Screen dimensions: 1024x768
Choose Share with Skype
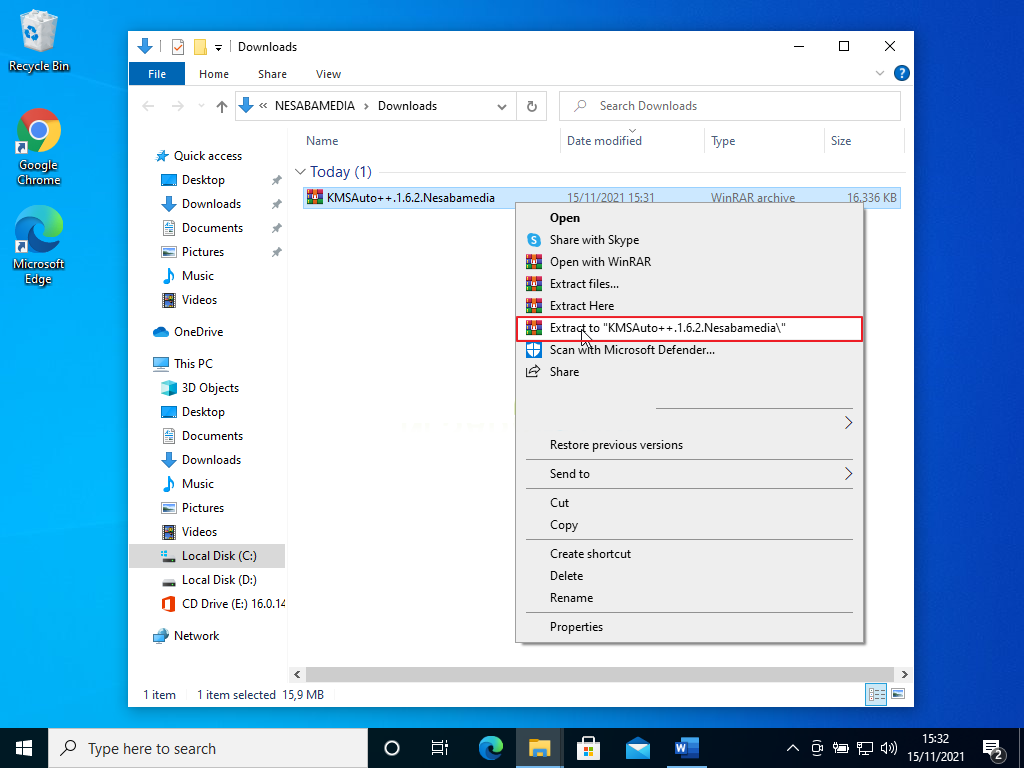point(689,240)
